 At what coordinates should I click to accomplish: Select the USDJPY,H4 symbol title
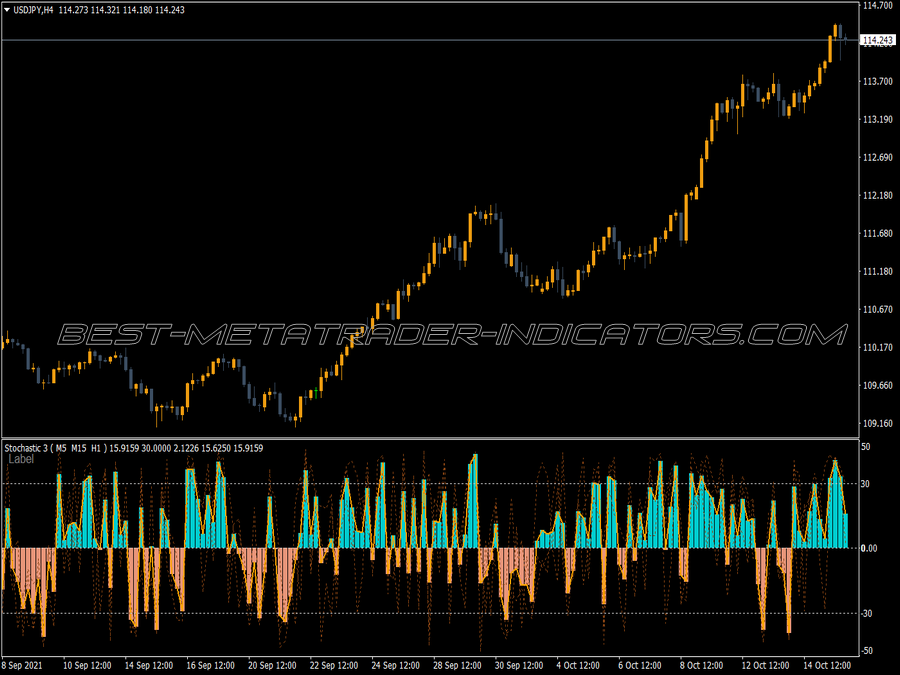pos(33,10)
